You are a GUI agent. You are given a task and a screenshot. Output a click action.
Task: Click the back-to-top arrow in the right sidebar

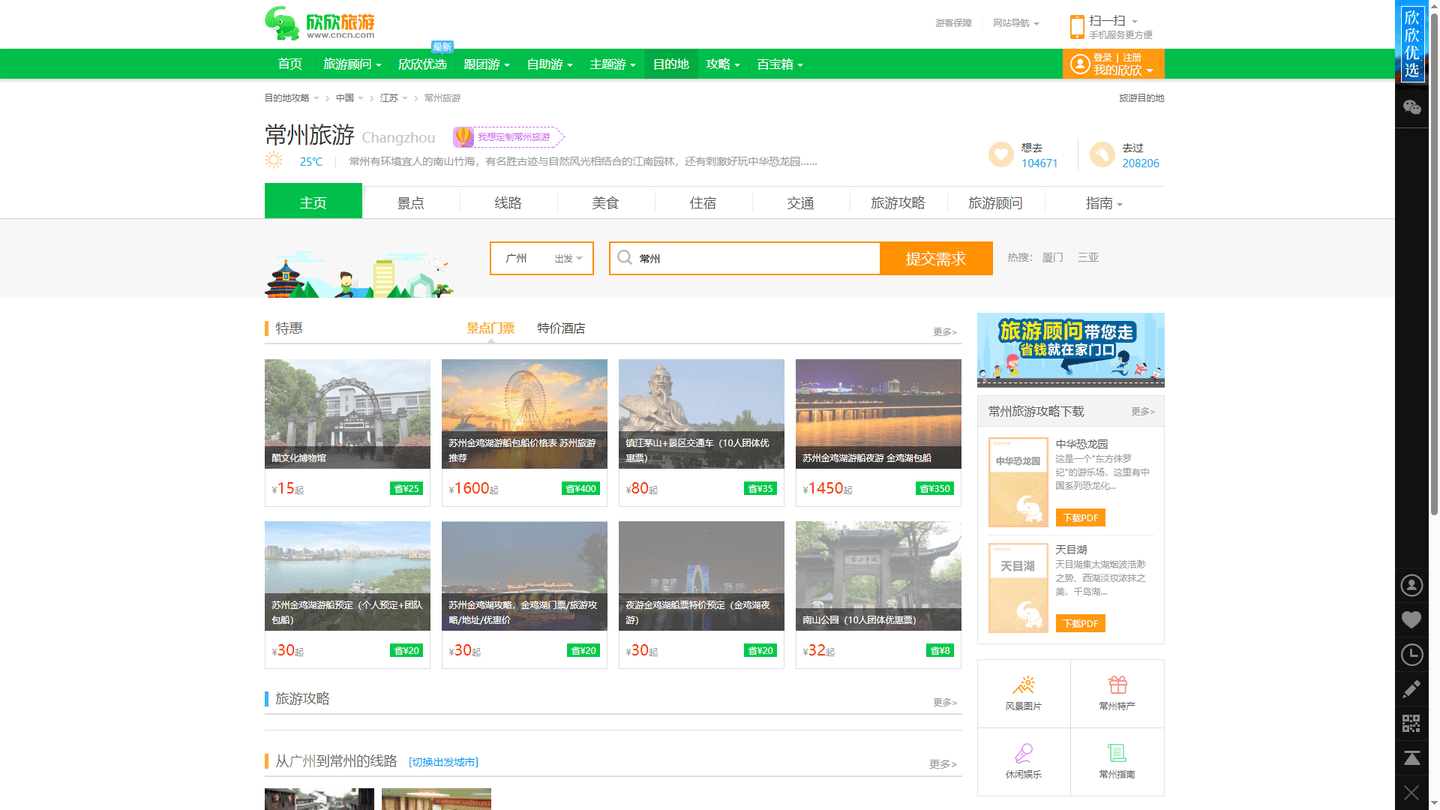[1412, 758]
